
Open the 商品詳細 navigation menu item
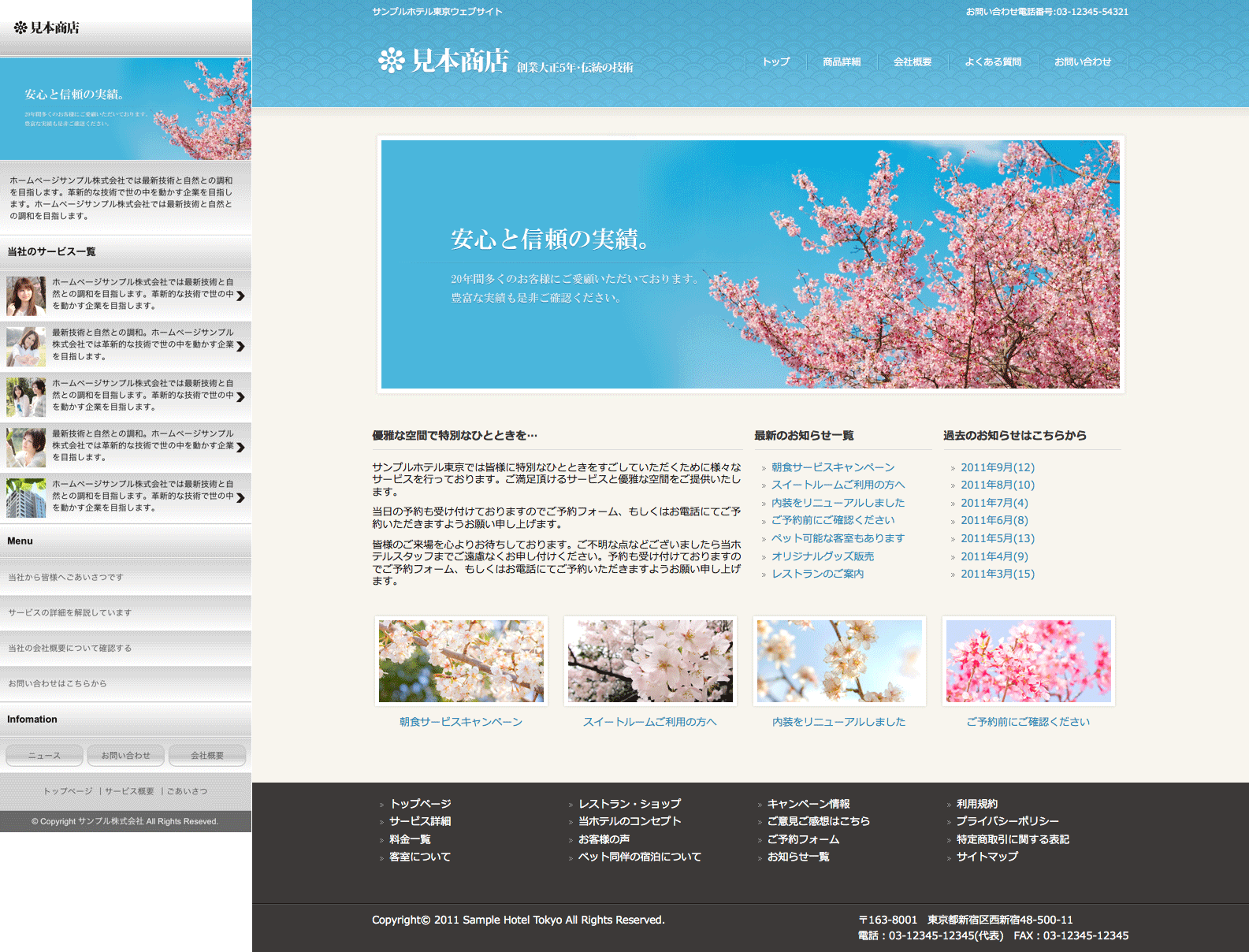pos(841,61)
